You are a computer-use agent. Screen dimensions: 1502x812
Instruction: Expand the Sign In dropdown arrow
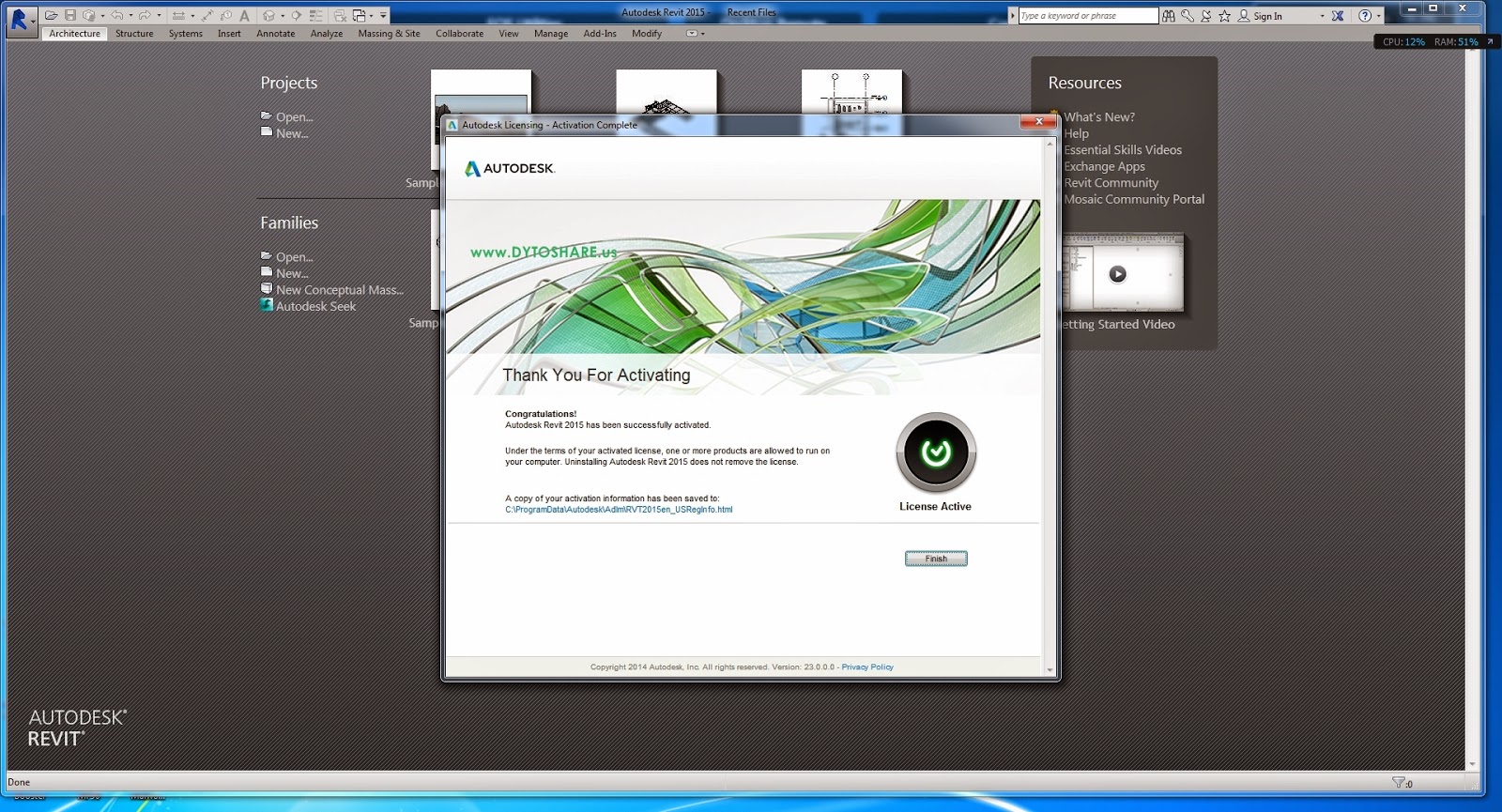coord(1322,16)
